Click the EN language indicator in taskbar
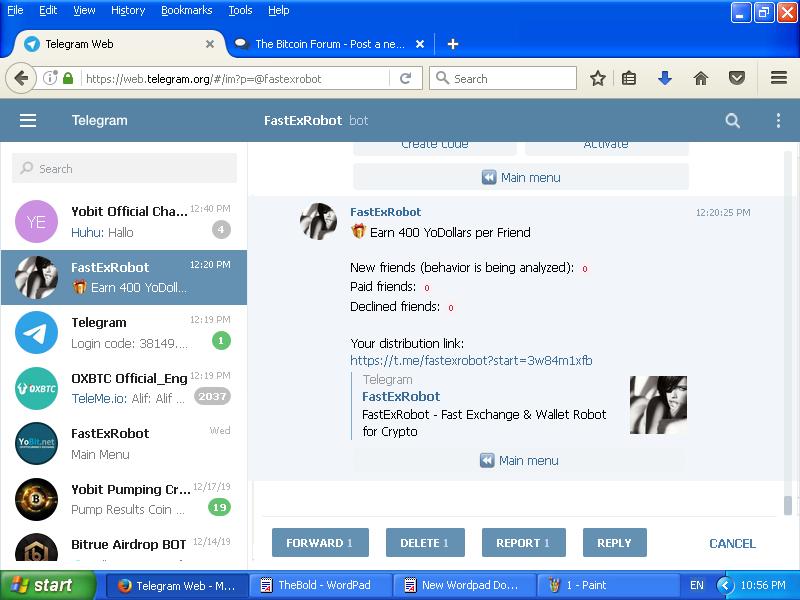This screenshot has width=800, height=600. (x=696, y=585)
